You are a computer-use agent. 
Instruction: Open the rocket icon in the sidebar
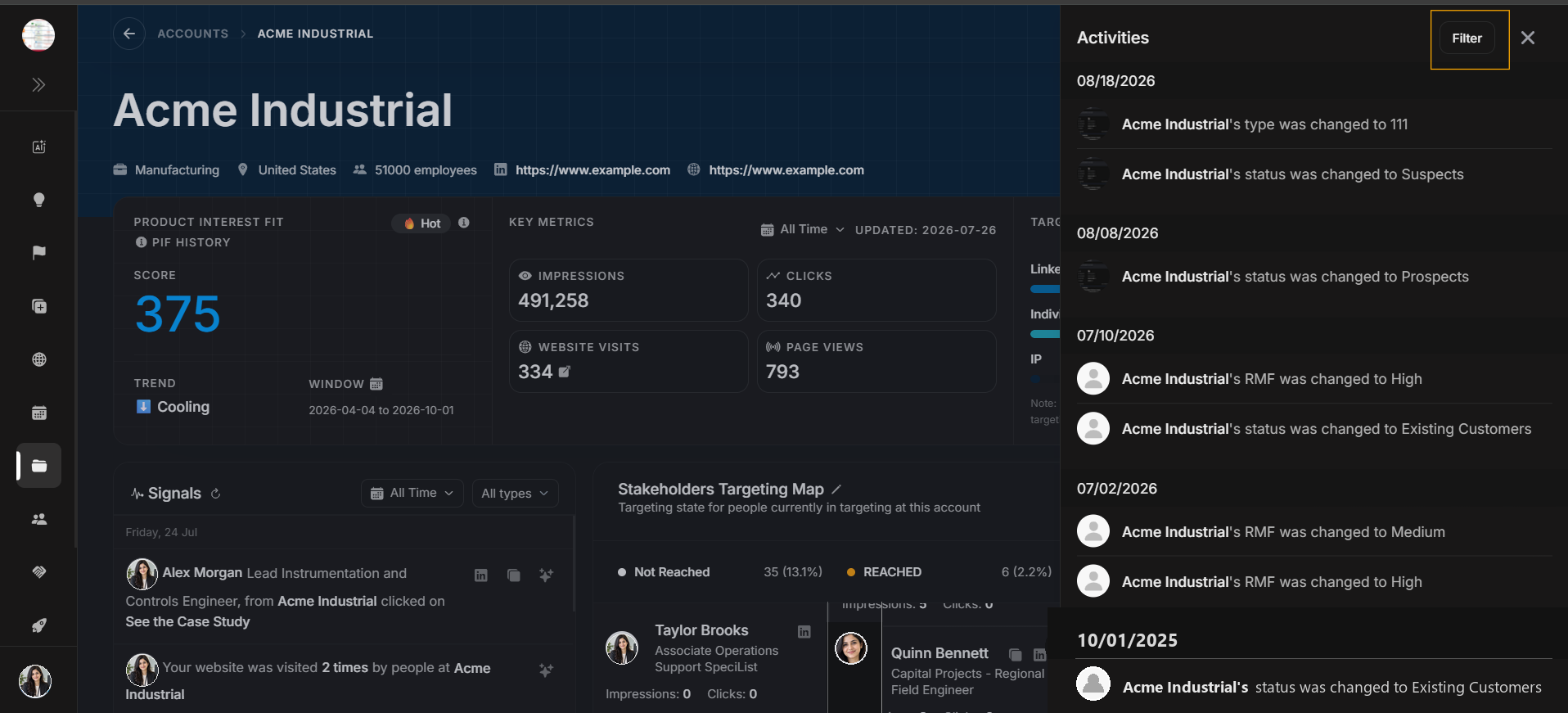[38, 625]
